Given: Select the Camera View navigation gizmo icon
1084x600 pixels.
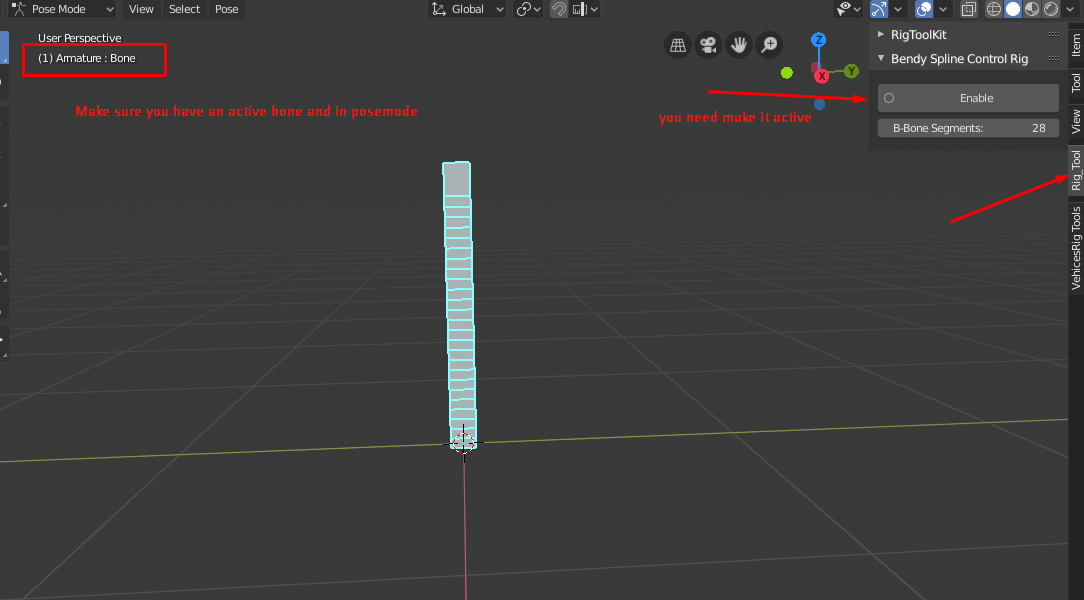Looking at the screenshot, I should tap(707, 45).
